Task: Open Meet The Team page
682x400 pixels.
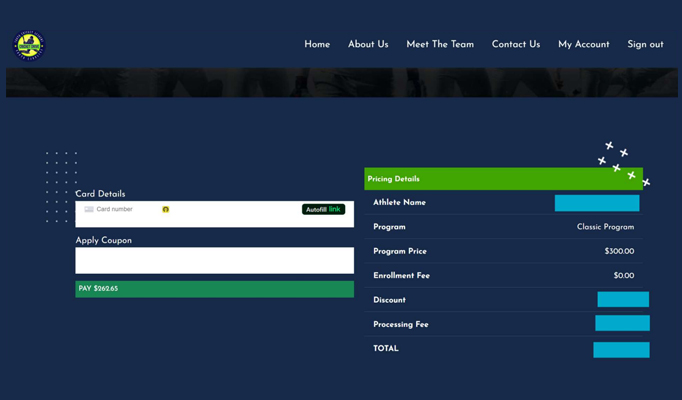Action: click(440, 44)
